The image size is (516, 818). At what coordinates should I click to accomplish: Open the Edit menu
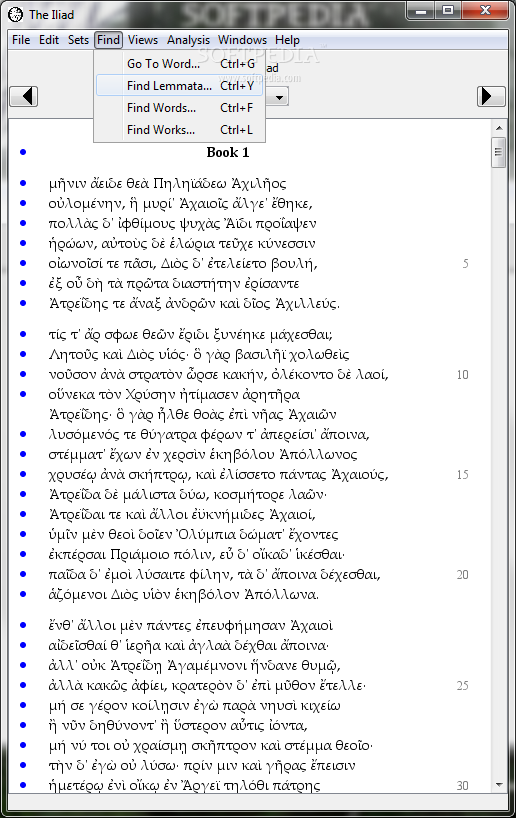[49, 40]
